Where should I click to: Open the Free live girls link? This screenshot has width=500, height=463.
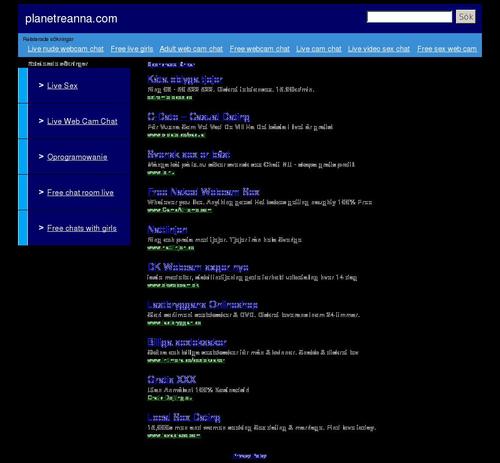(x=132, y=49)
